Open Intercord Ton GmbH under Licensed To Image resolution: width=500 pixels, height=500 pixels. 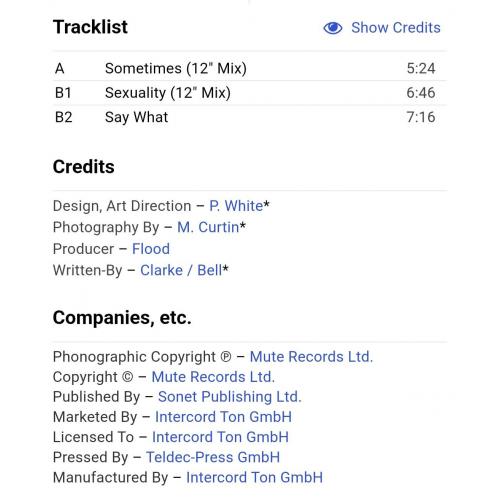(220, 437)
